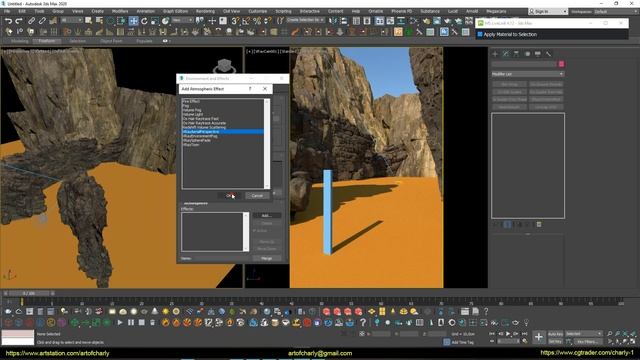Click the time slider frame handle
The height and width of the screenshot is (360, 640).
(x=29, y=293)
